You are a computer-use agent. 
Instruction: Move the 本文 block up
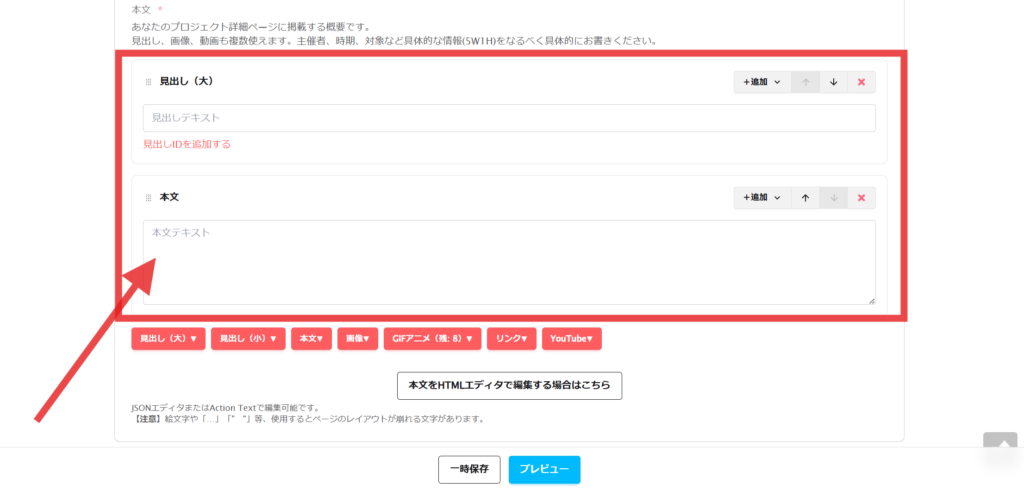[x=805, y=198]
